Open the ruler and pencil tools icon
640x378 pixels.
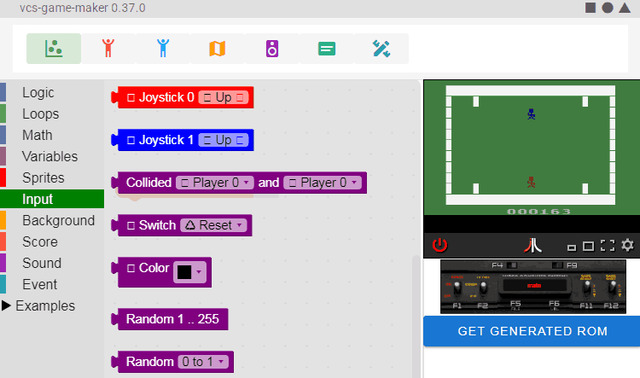(382, 49)
